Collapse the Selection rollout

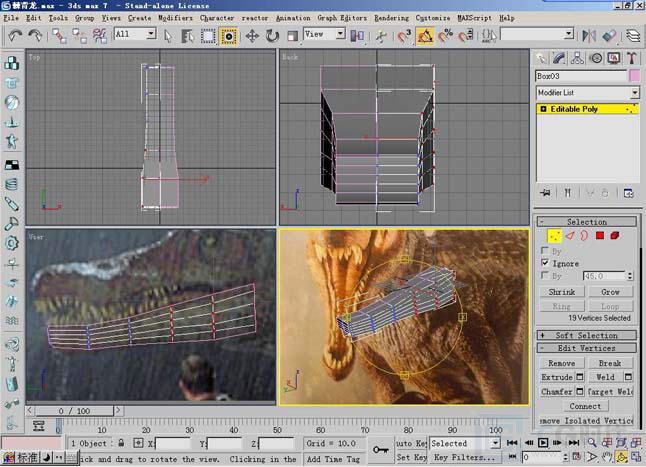[x=587, y=222]
